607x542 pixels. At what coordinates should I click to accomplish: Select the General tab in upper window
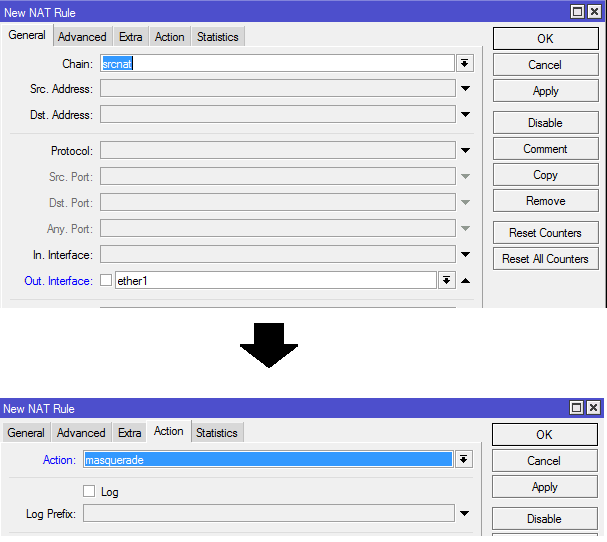27,35
